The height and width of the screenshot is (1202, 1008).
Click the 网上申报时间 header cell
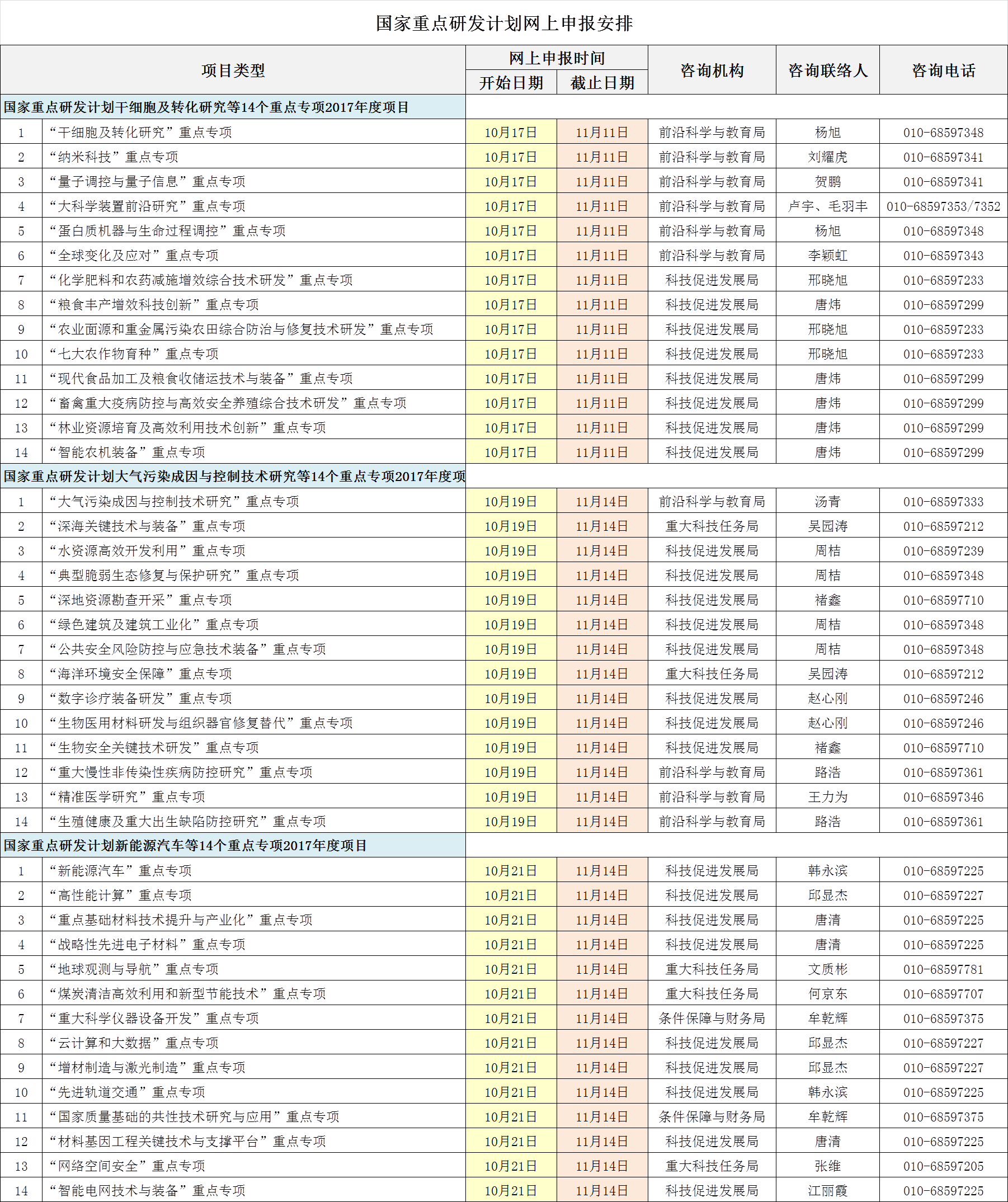pyautogui.click(x=557, y=58)
